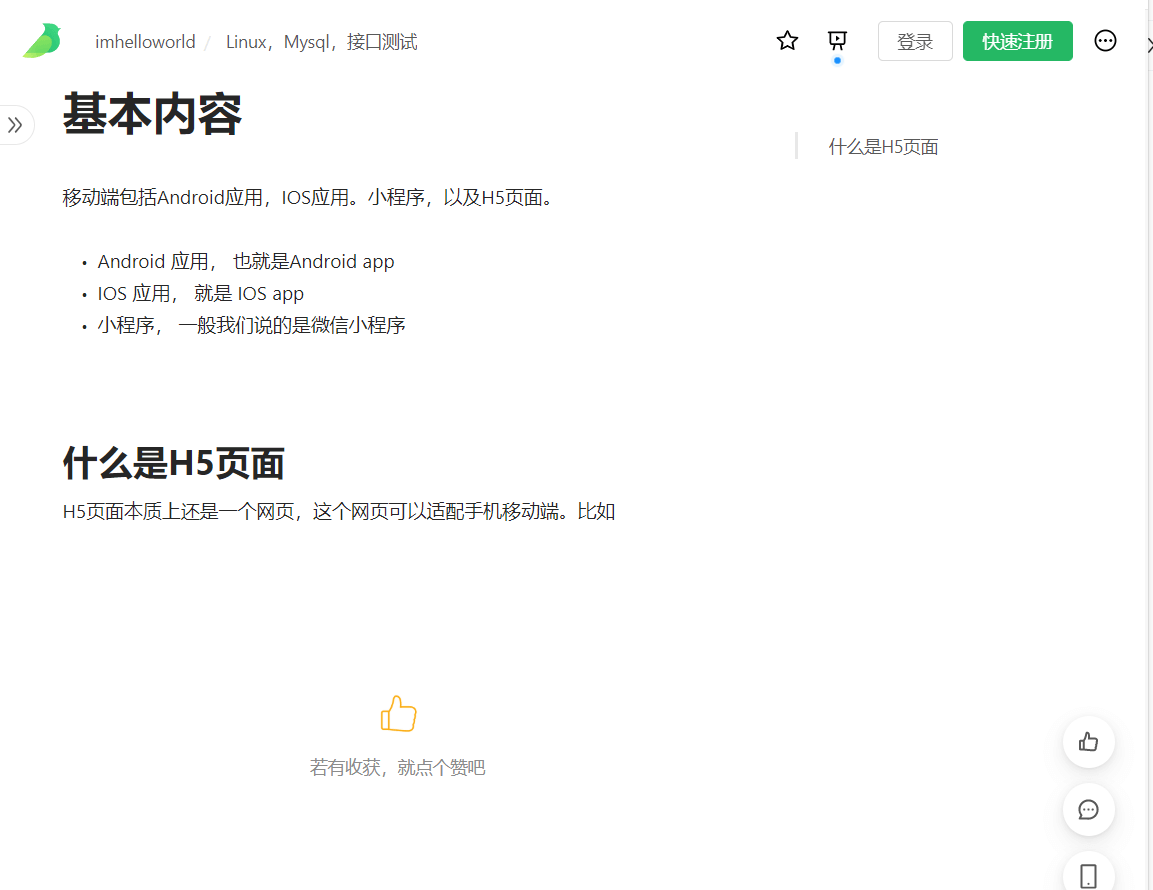The image size is (1153, 890).
Task: Click the green 快速注册 signup button
Action: coord(1017,41)
